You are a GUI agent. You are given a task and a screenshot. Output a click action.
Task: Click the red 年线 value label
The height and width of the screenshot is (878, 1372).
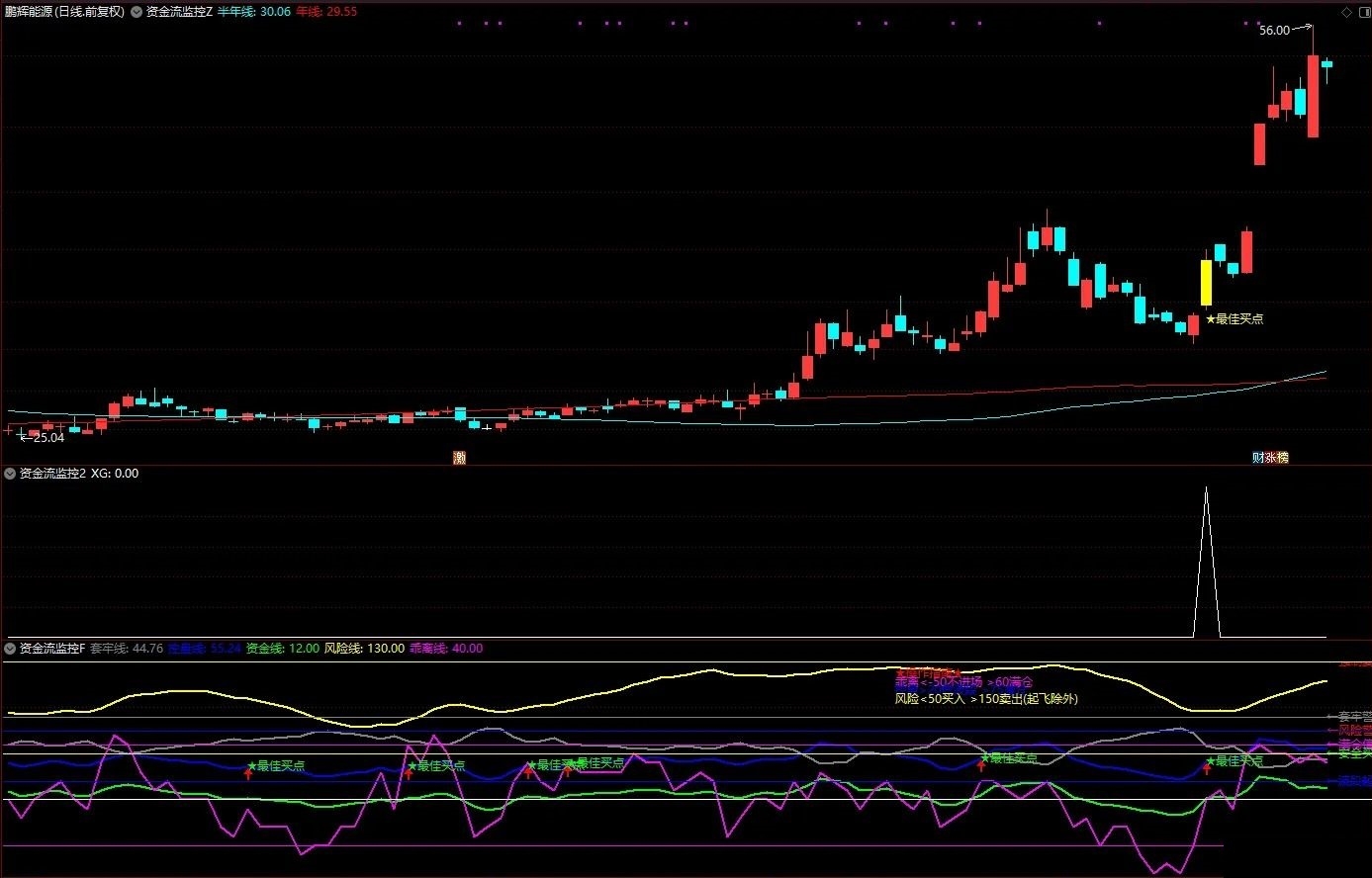click(326, 12)
